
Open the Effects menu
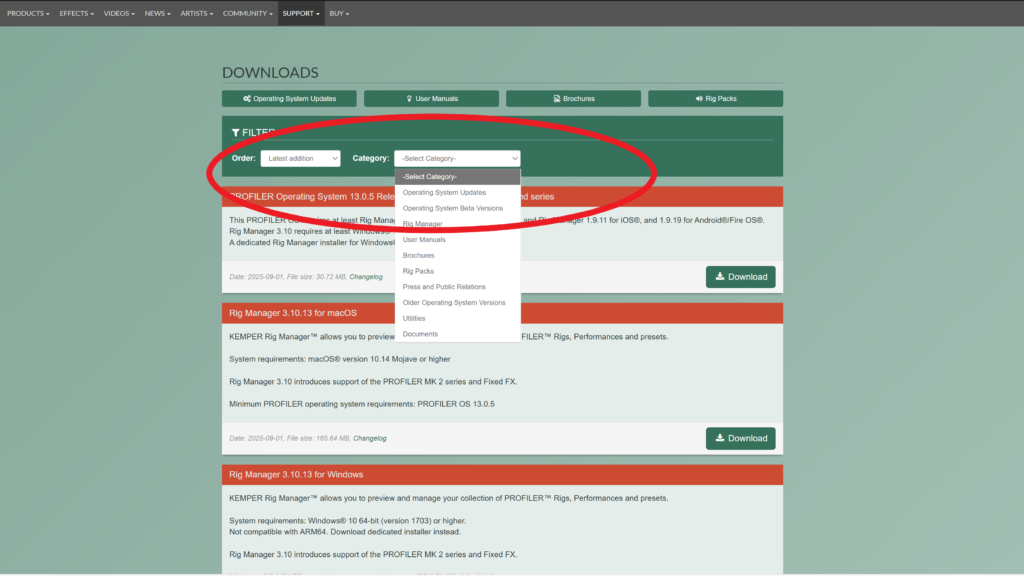(x=76, y=14)
